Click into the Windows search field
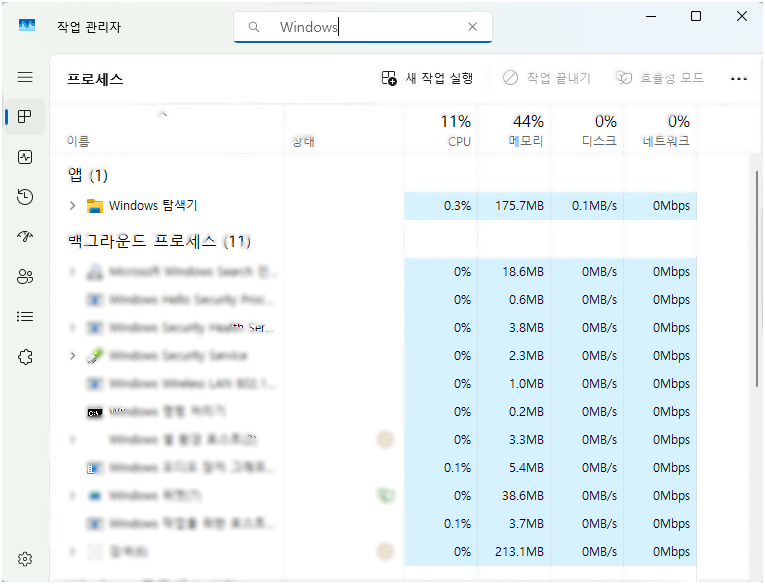 pyautogui.click(x=362, y=27)
